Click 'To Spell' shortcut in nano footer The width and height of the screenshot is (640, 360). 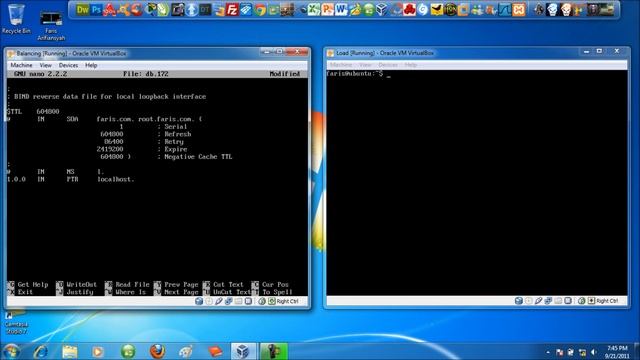pyautogui.click(x=272, y=292)
